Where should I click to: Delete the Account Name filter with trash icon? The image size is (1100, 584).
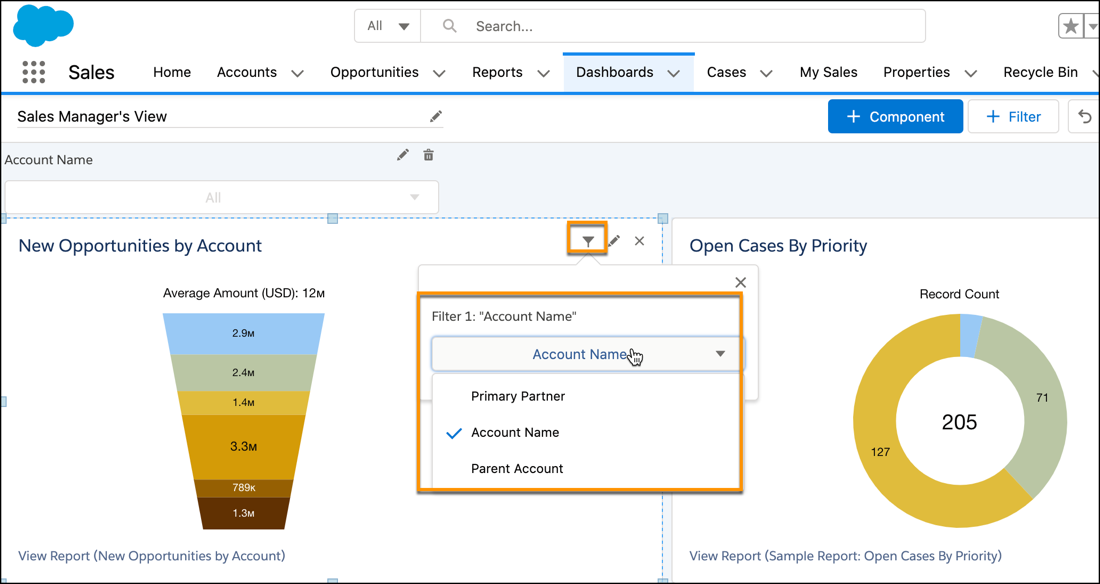pos(429,155)
